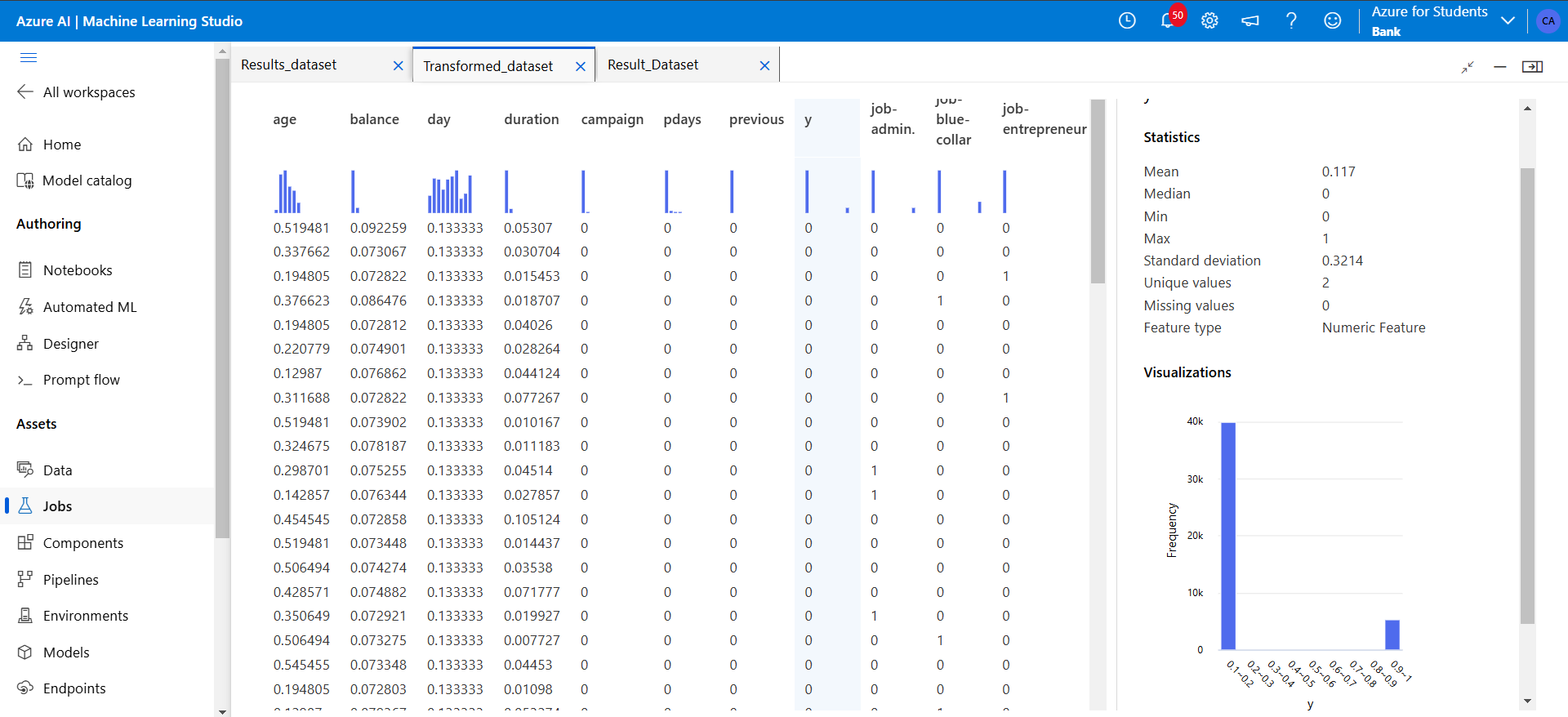The image size is (1568, 717).
Task: Click the age value 0.519481 in first row
Action: (301, 228)
